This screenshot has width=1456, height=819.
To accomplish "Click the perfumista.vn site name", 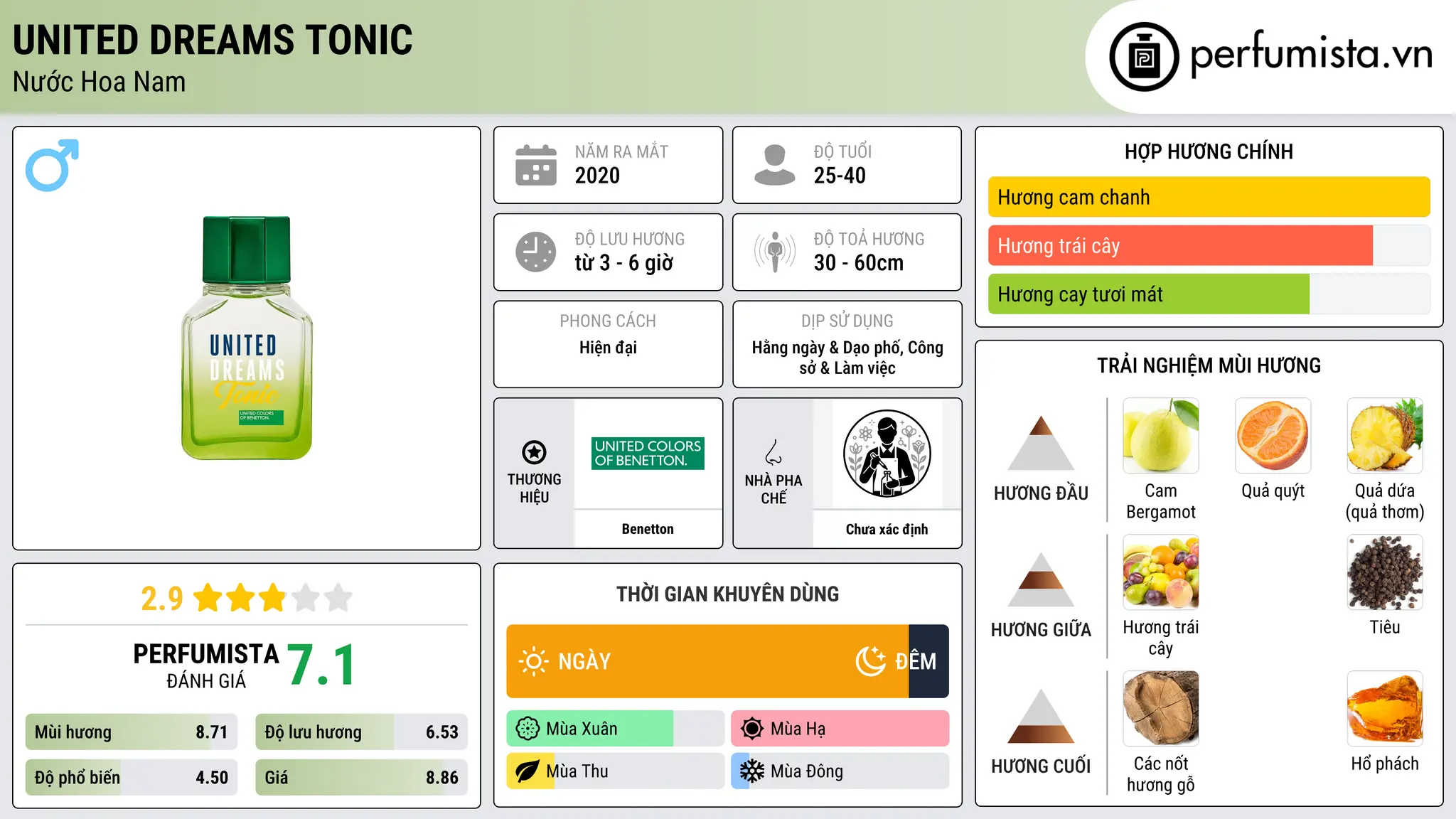I will 1312,54.
